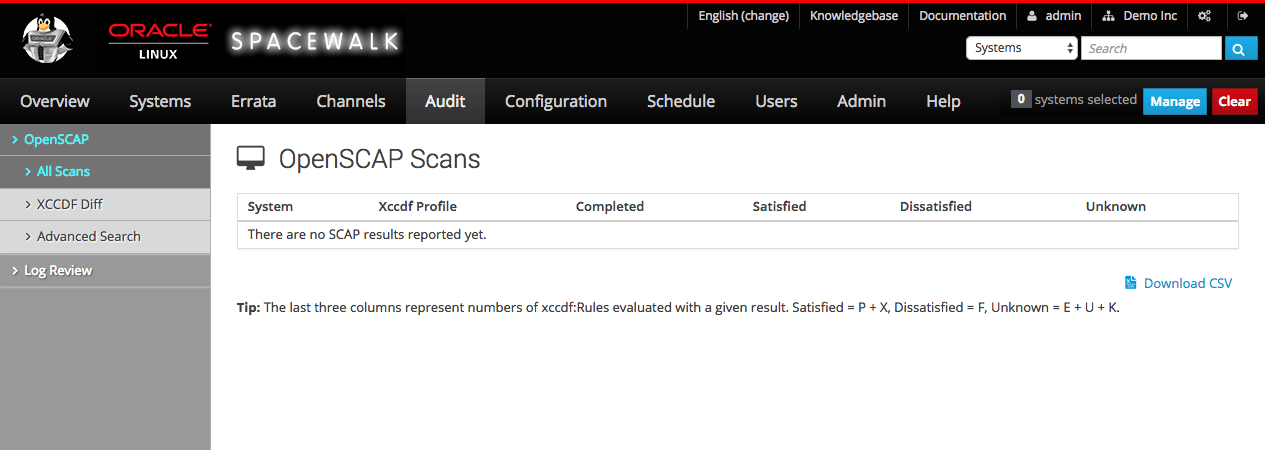1265x450 pixels.
Task: Go to the Admin tab
Action: pos(861,101)
